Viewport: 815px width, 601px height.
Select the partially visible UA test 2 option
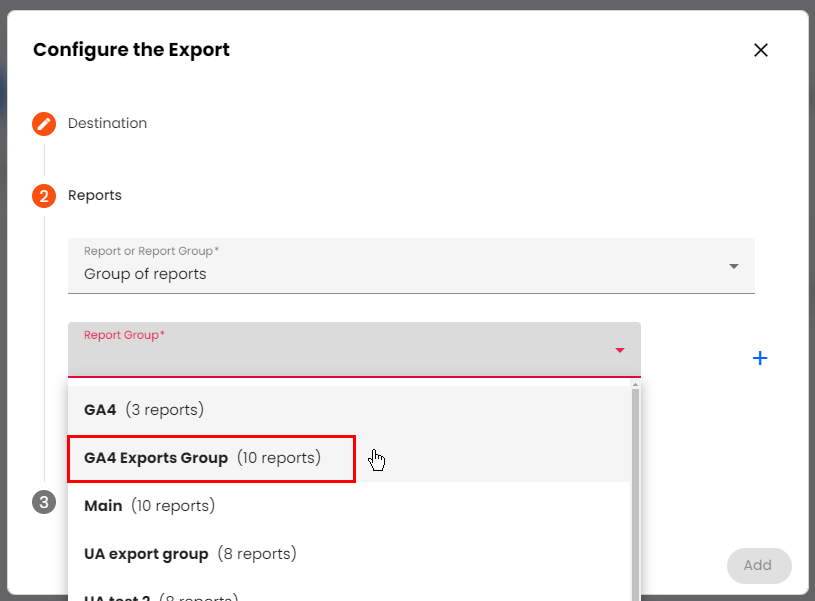[x=160, y=596]
